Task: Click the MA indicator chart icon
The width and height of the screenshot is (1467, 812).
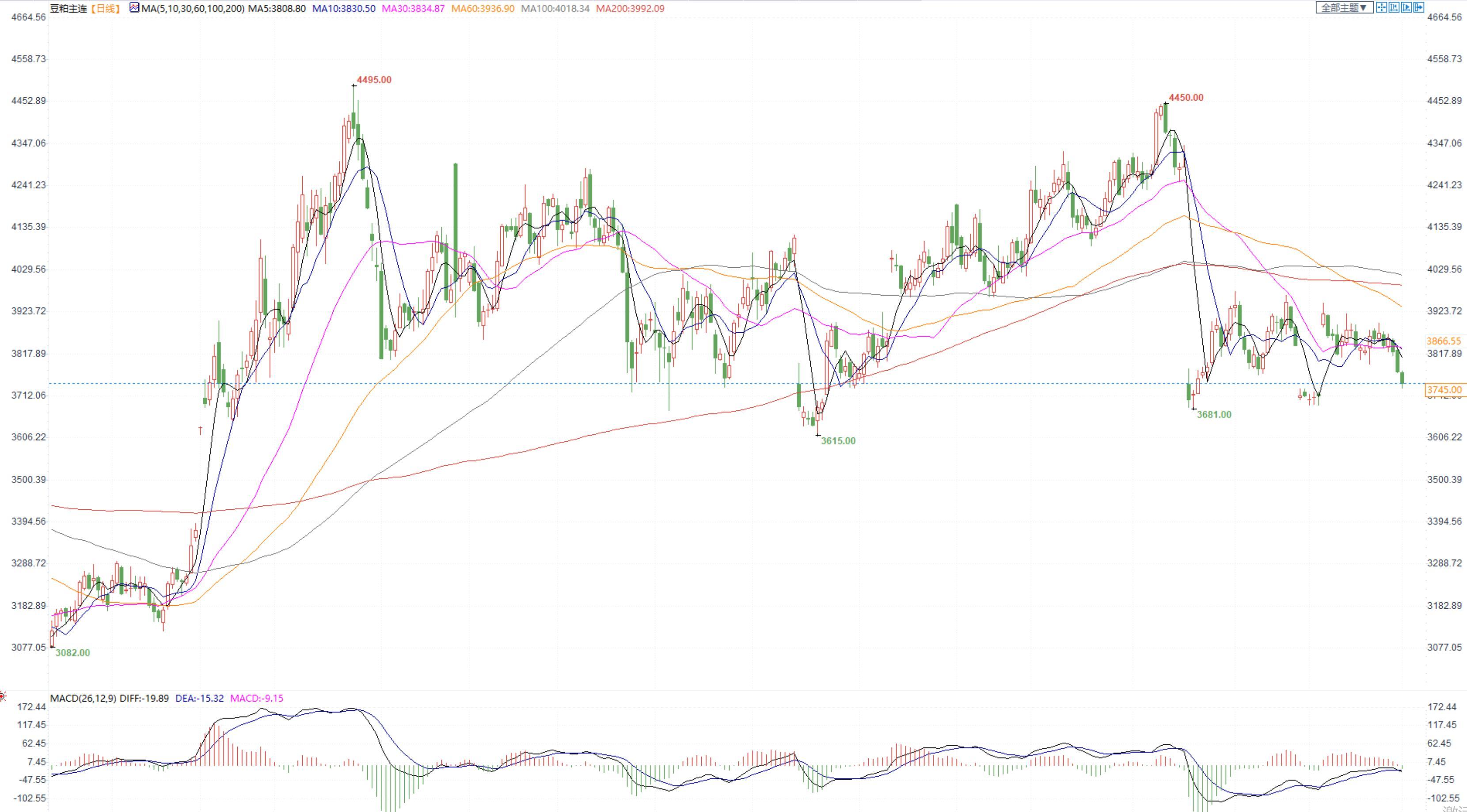Action: [x=134, y=8]
